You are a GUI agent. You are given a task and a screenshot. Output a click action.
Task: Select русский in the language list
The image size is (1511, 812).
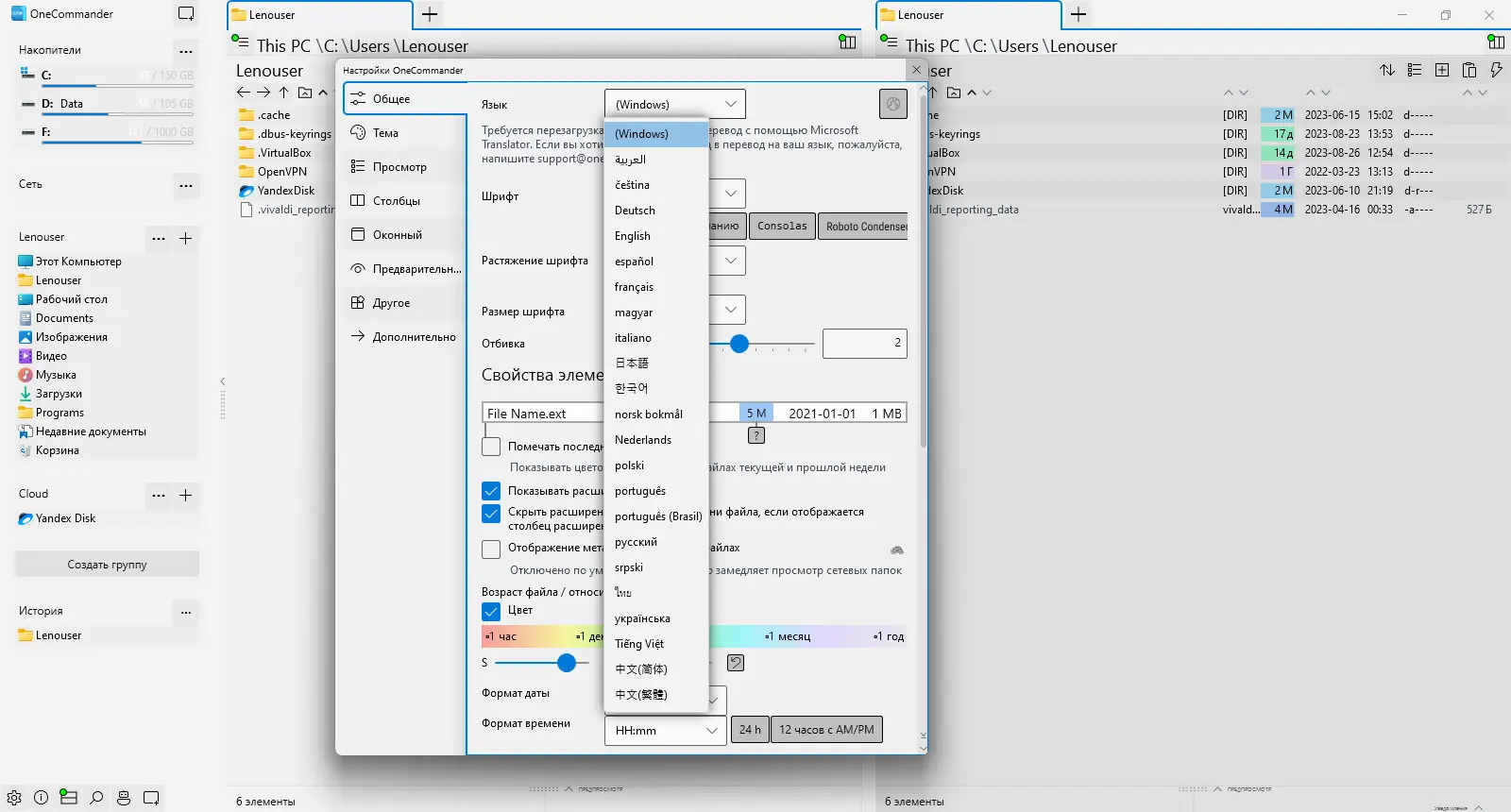[655, 542]
